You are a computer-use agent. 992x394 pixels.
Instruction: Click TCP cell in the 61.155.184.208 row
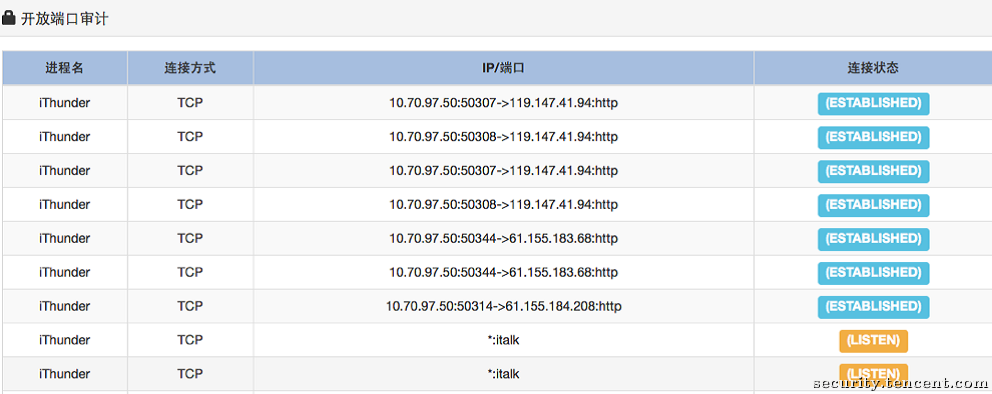[x=190, y=307]
